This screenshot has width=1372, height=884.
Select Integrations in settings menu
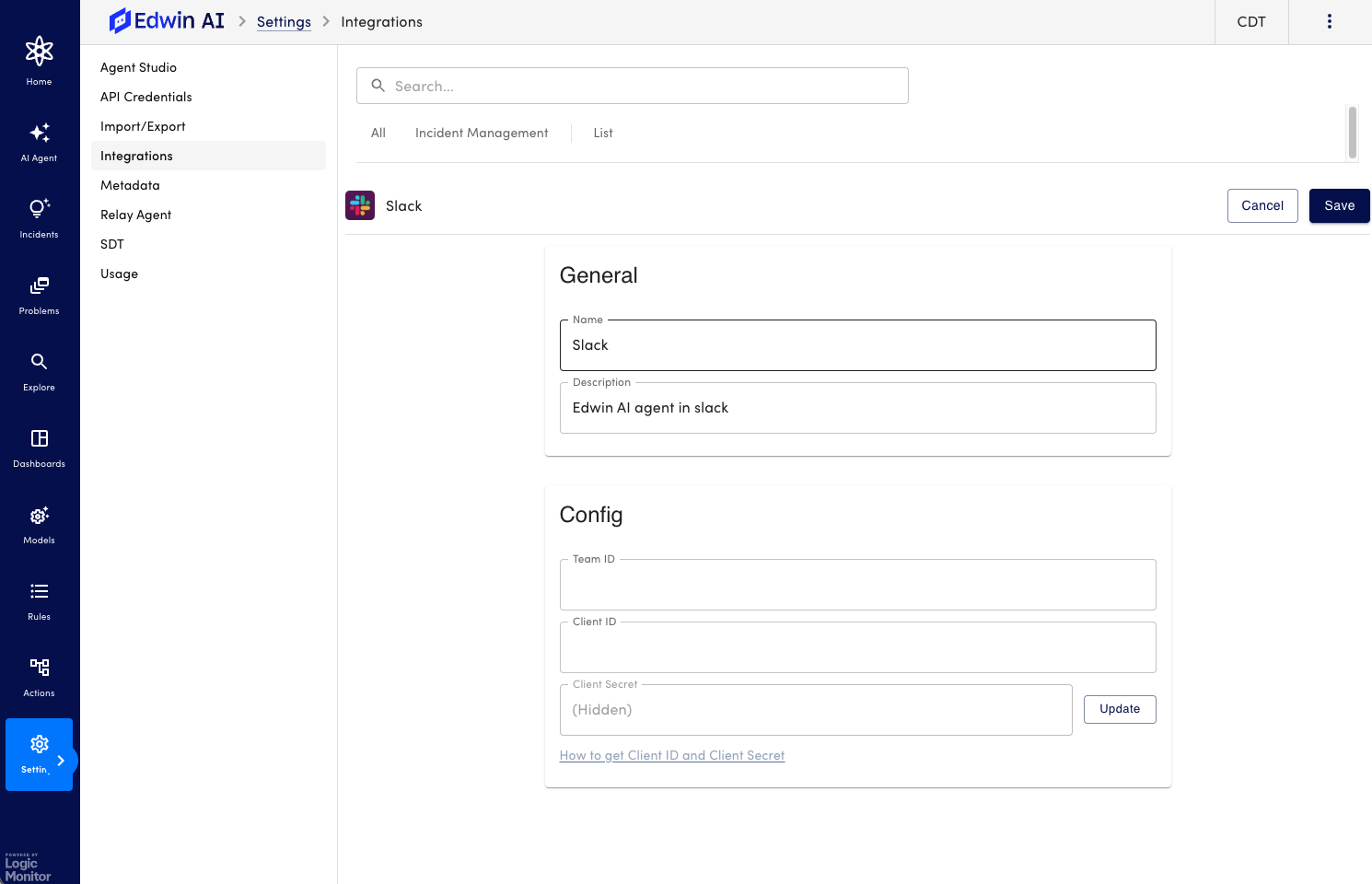(208, 156)
